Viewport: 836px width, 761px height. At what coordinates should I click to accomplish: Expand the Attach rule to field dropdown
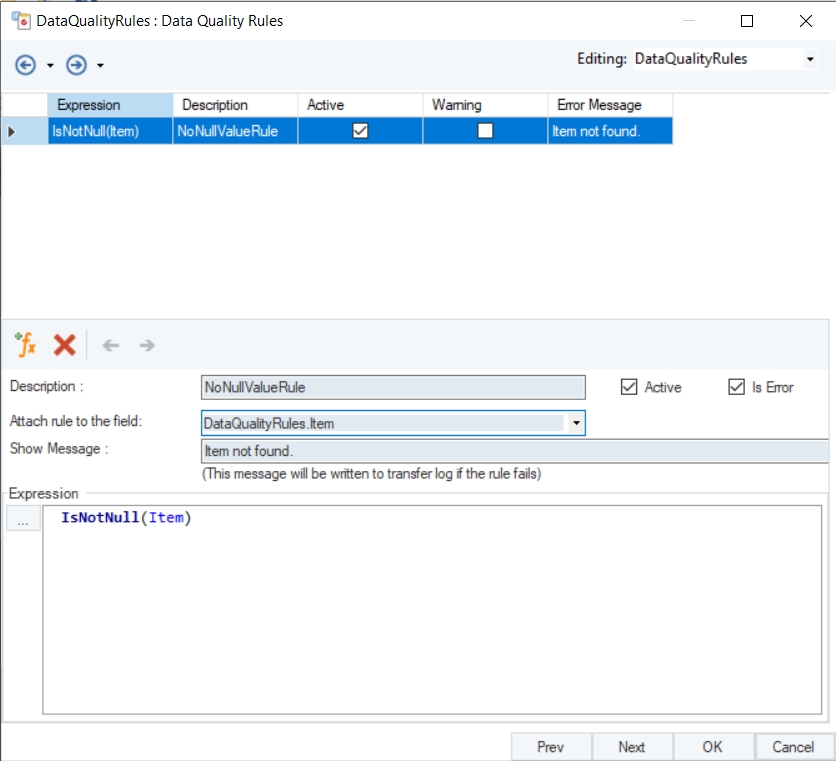click(575, 424)
